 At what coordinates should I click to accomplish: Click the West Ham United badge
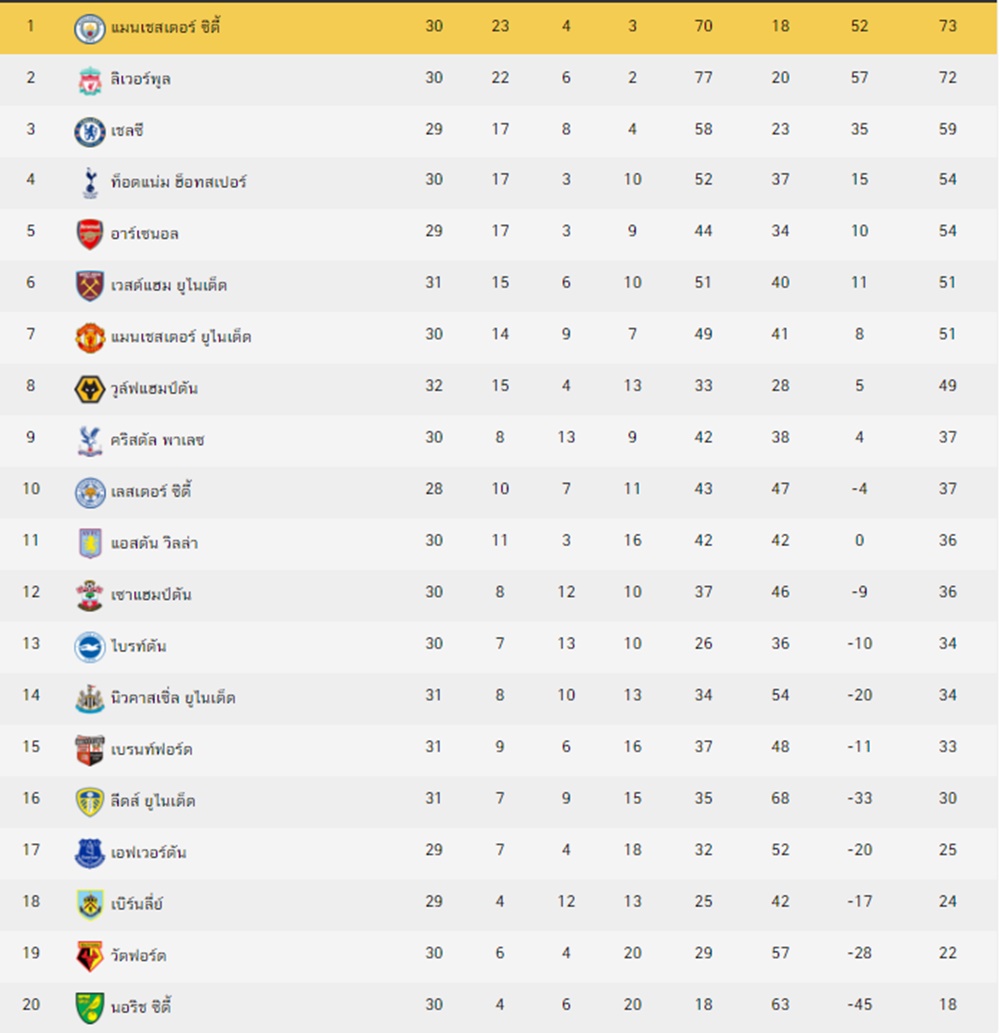90,286
